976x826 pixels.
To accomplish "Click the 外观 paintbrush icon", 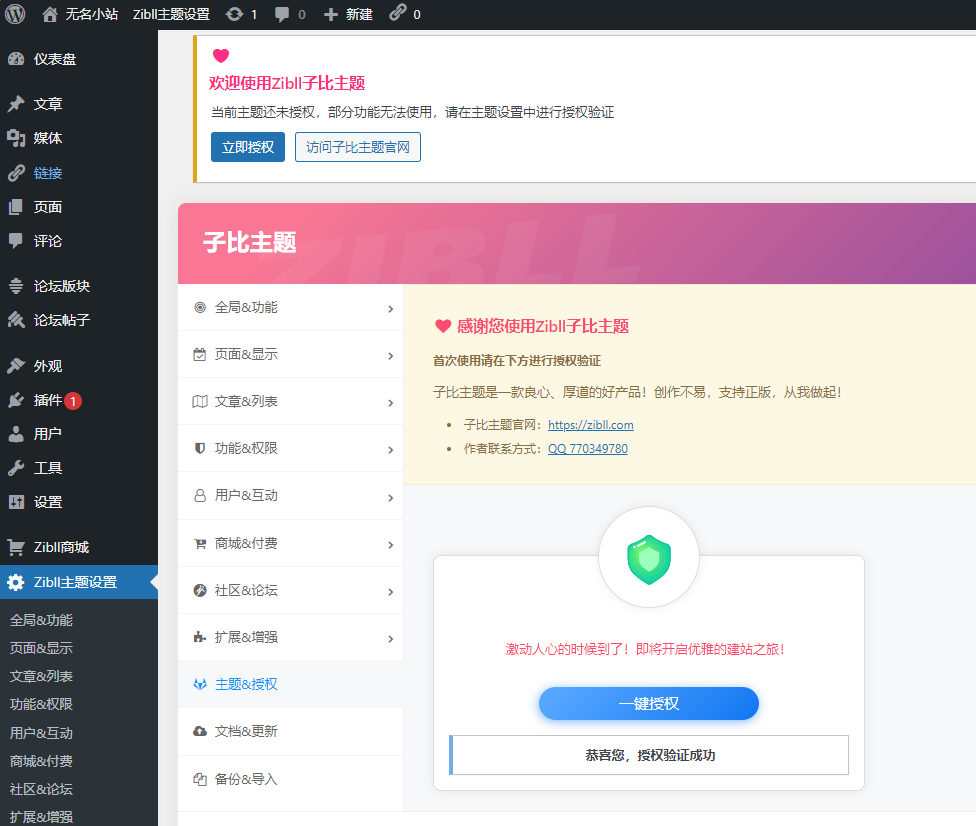I will tap(16, 366).
